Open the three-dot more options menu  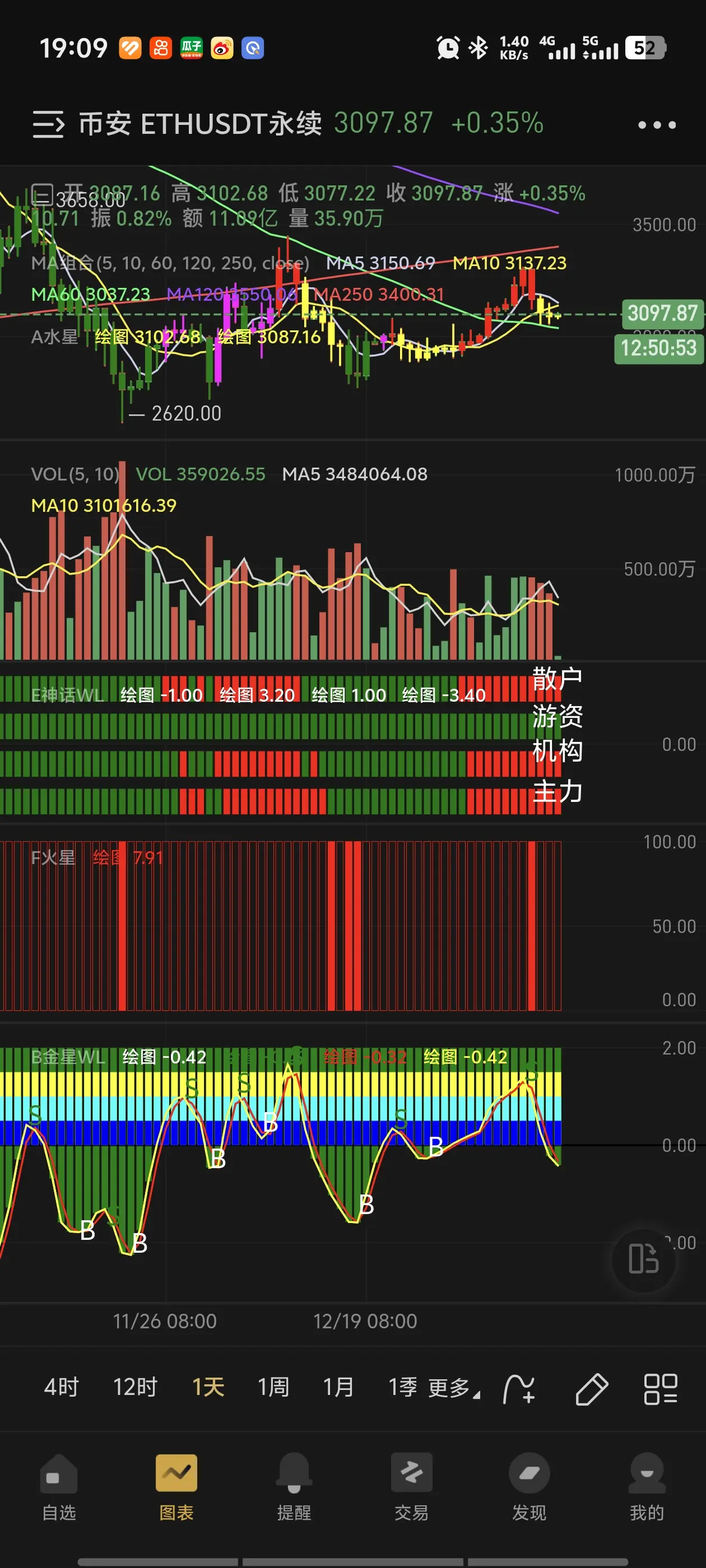pos(657,125)
